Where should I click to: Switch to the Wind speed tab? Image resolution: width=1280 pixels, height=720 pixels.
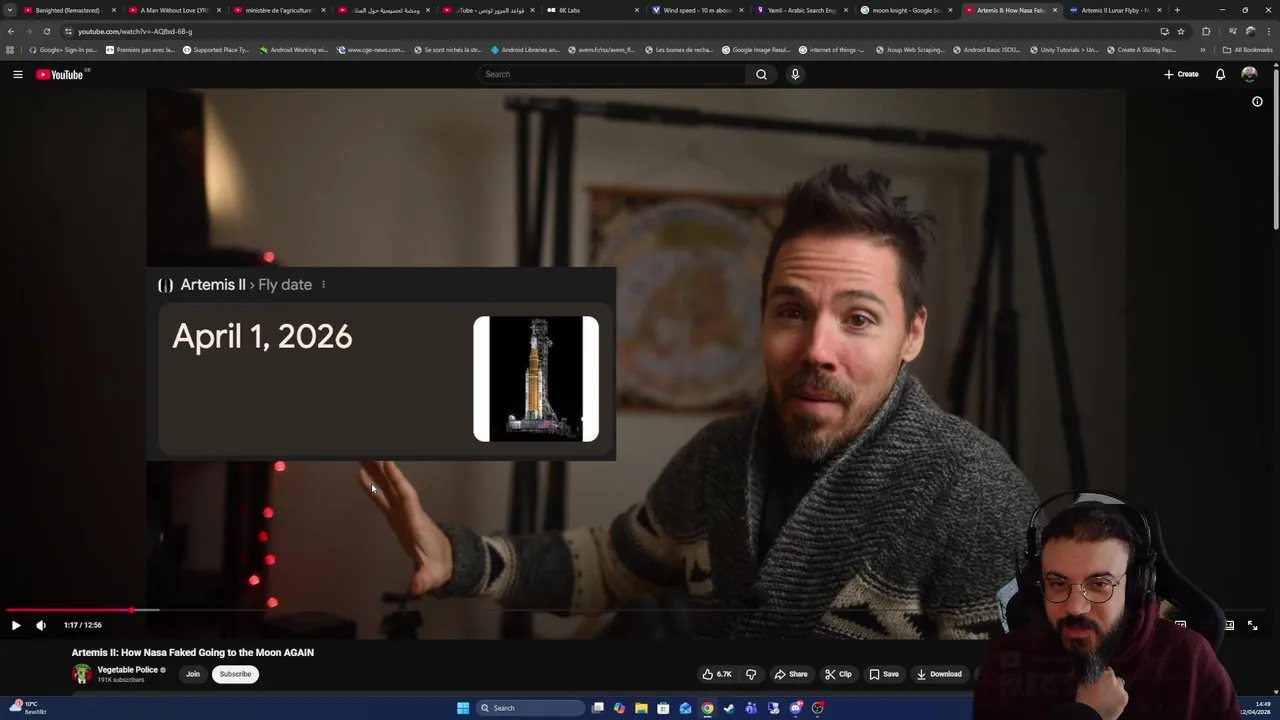point(697,10)
